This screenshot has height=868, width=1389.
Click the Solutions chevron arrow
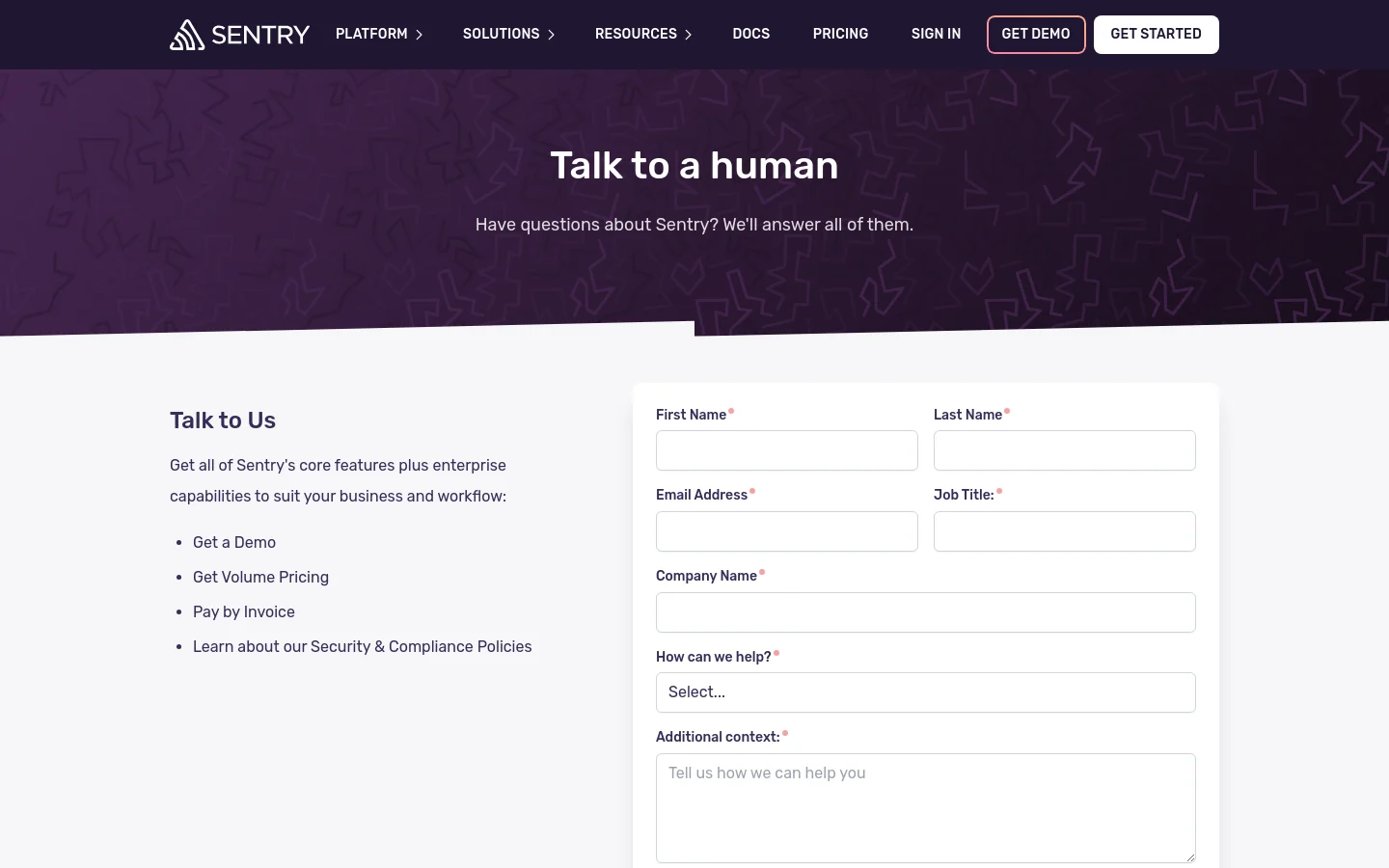(x=551, y=35)
